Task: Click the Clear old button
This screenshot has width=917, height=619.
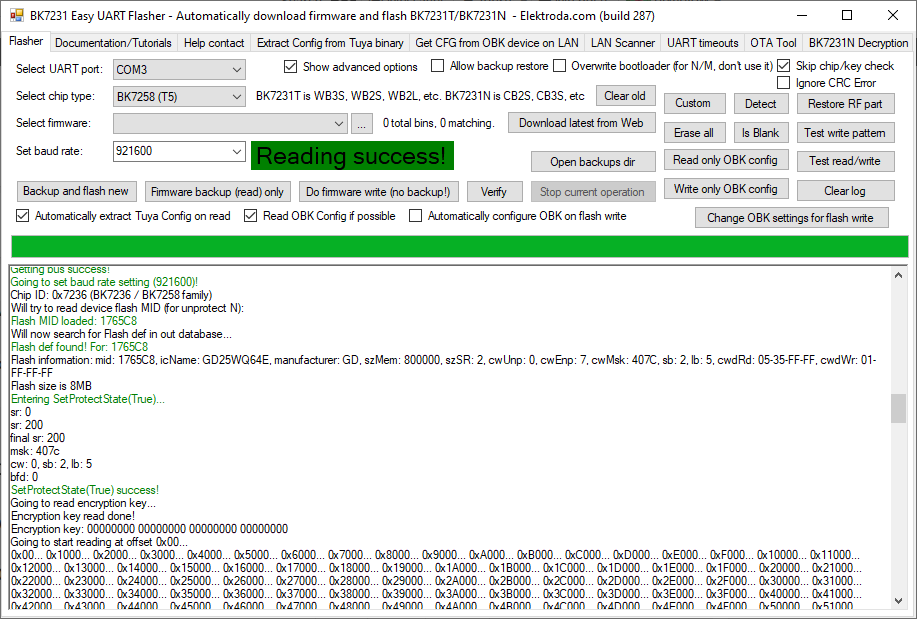Action: [x=625, y=96]
